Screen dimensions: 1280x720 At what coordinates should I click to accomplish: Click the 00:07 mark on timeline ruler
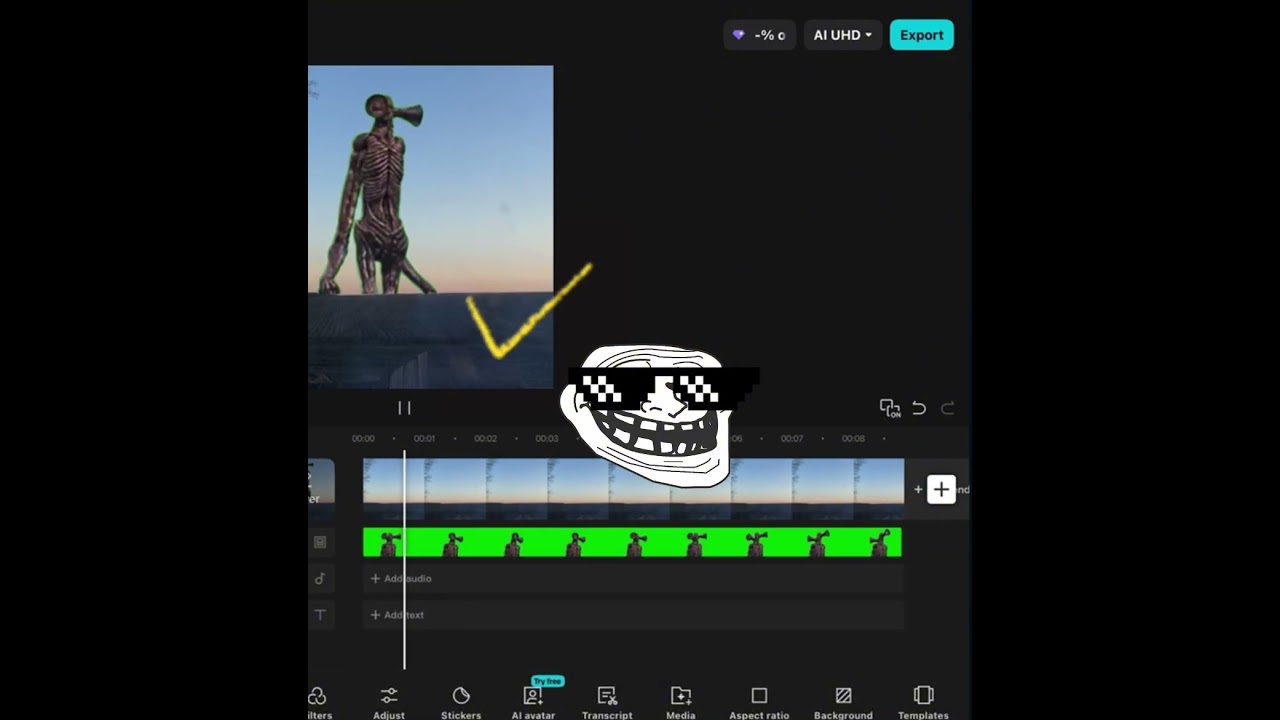[x=791, y=438]
